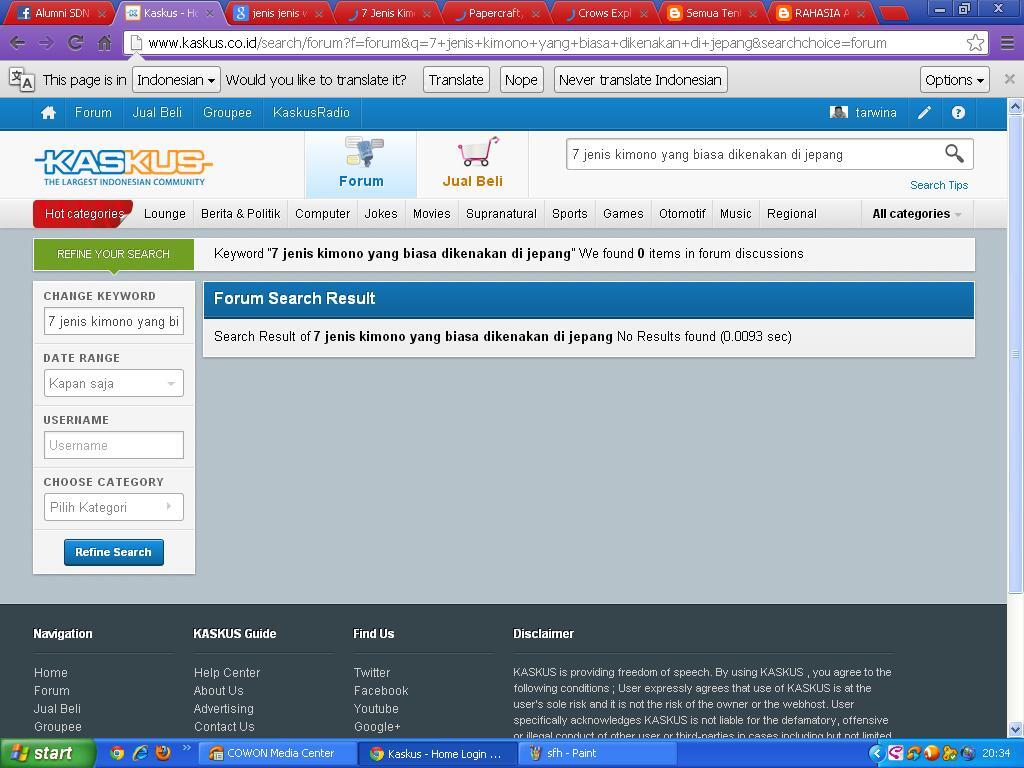Switch to the jenis jenis Google tab
Image resolution: width=1024 pixels, height=768 pixels.
pos(278,13)
